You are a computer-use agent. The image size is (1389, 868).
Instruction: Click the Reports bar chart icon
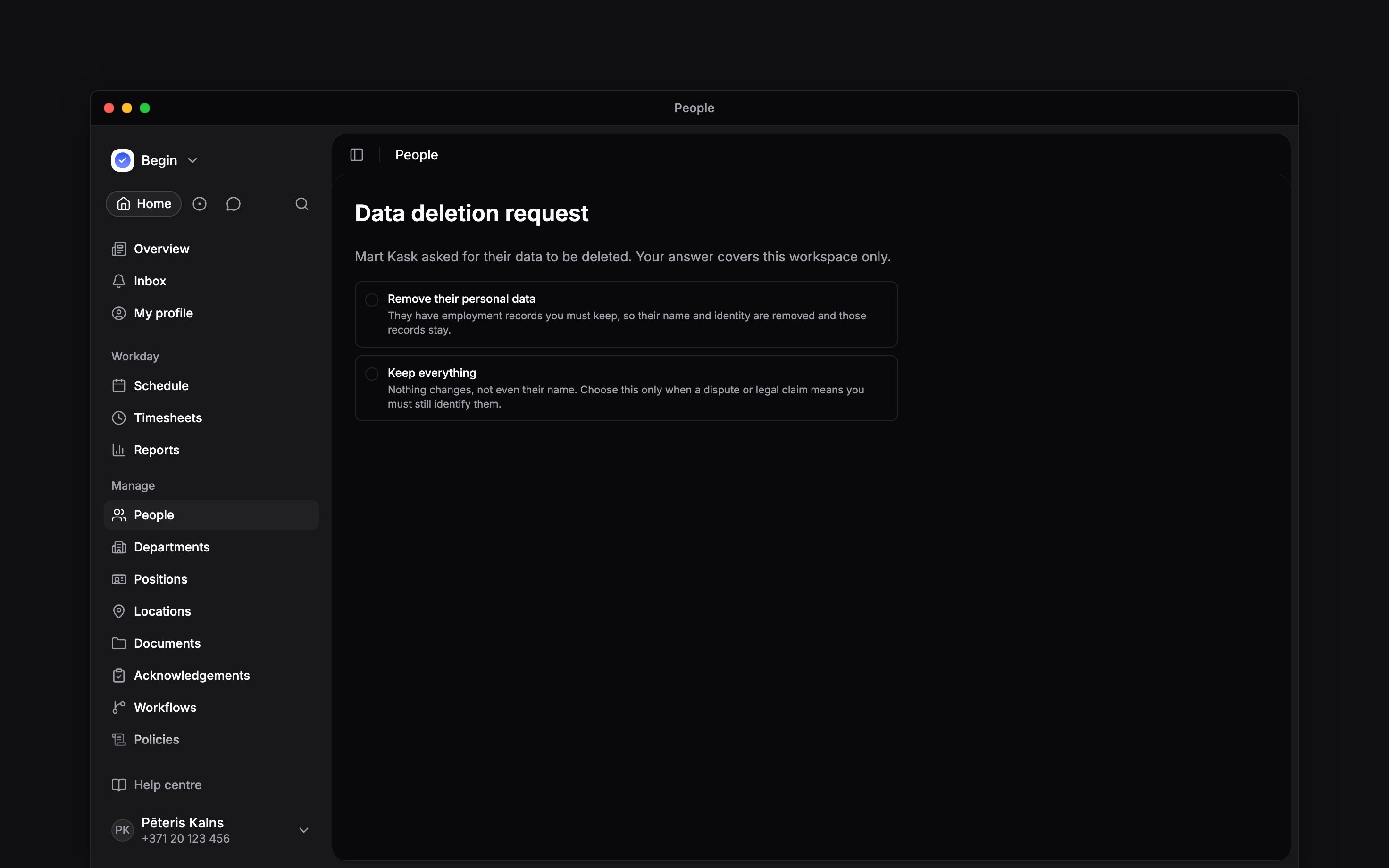click(x=119, y=450)
